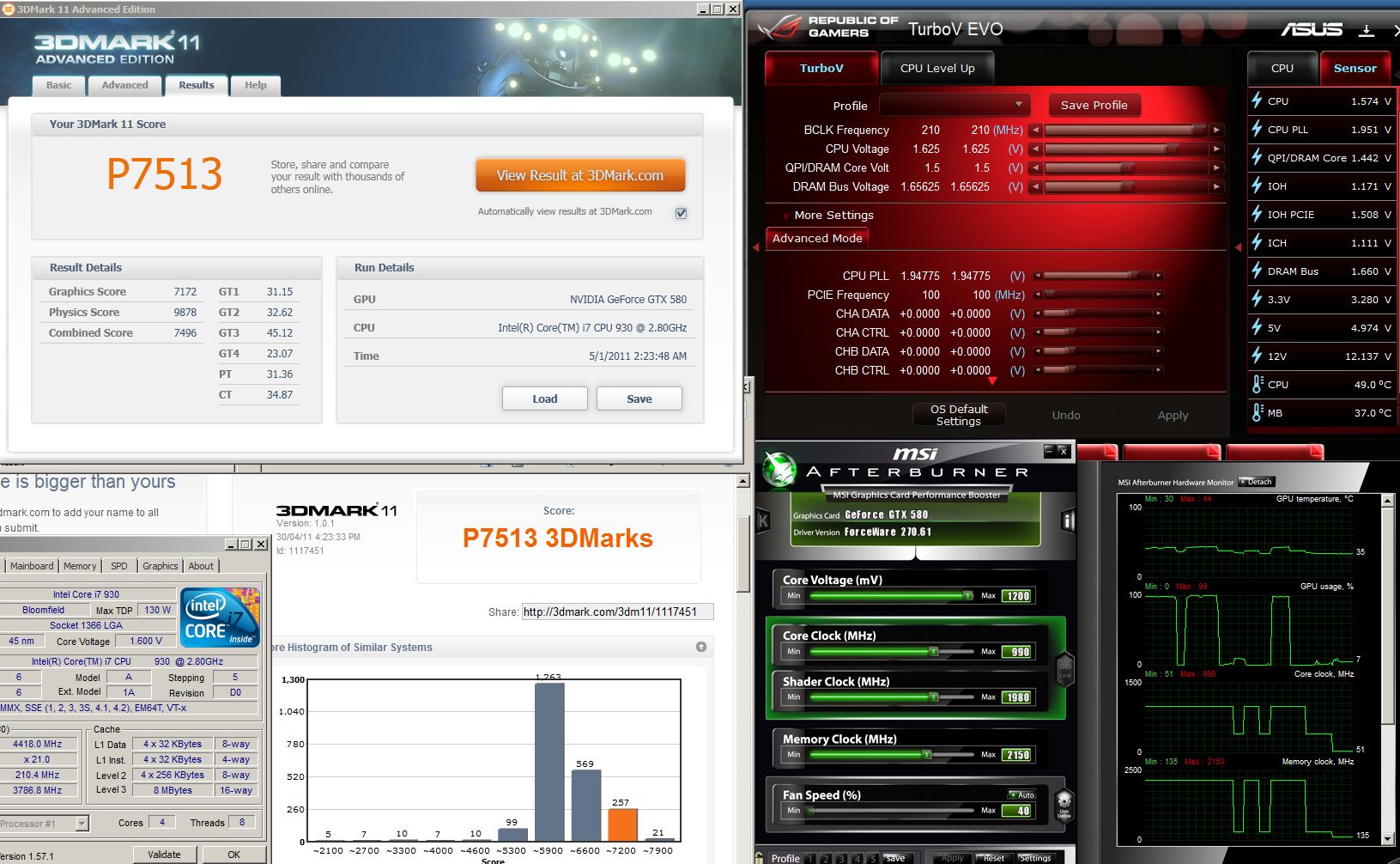1400x864 pixels.
Task: Click lightning icon beside IOH PCIE sensor
Action: (x=1257, y=214)
